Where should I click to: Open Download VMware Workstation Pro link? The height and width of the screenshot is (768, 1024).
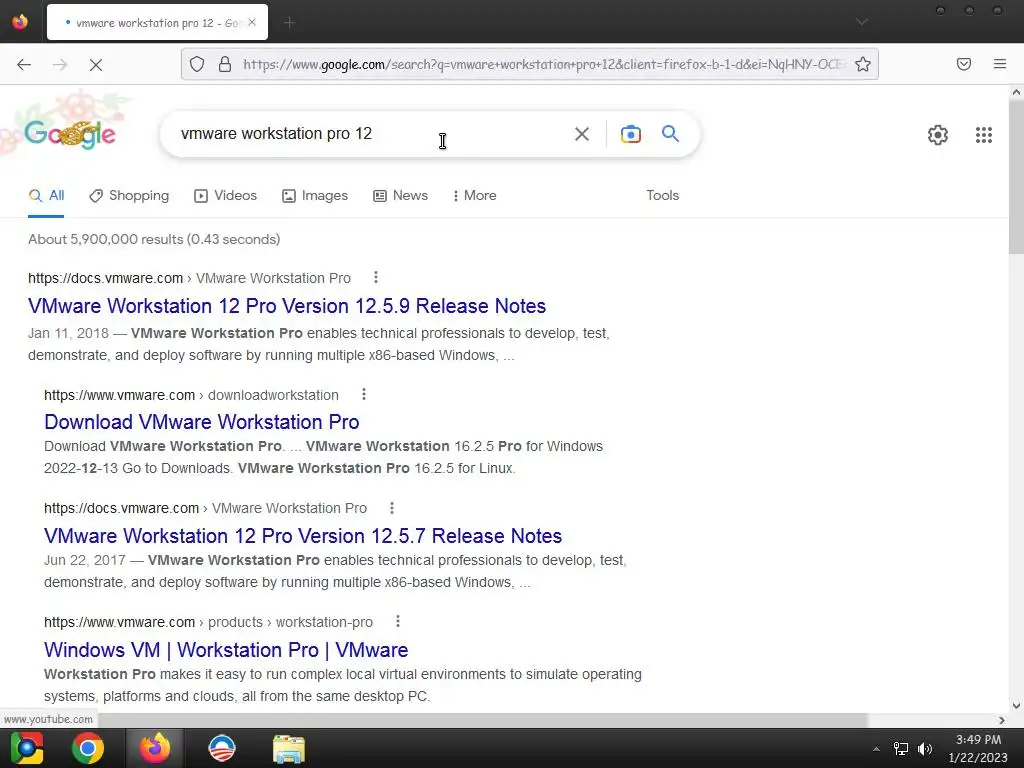click(x=201, y=422)
